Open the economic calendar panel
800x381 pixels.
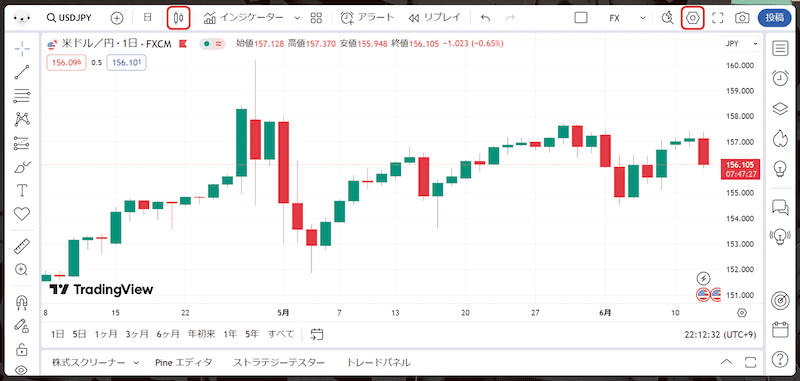[x=780, y=329]
